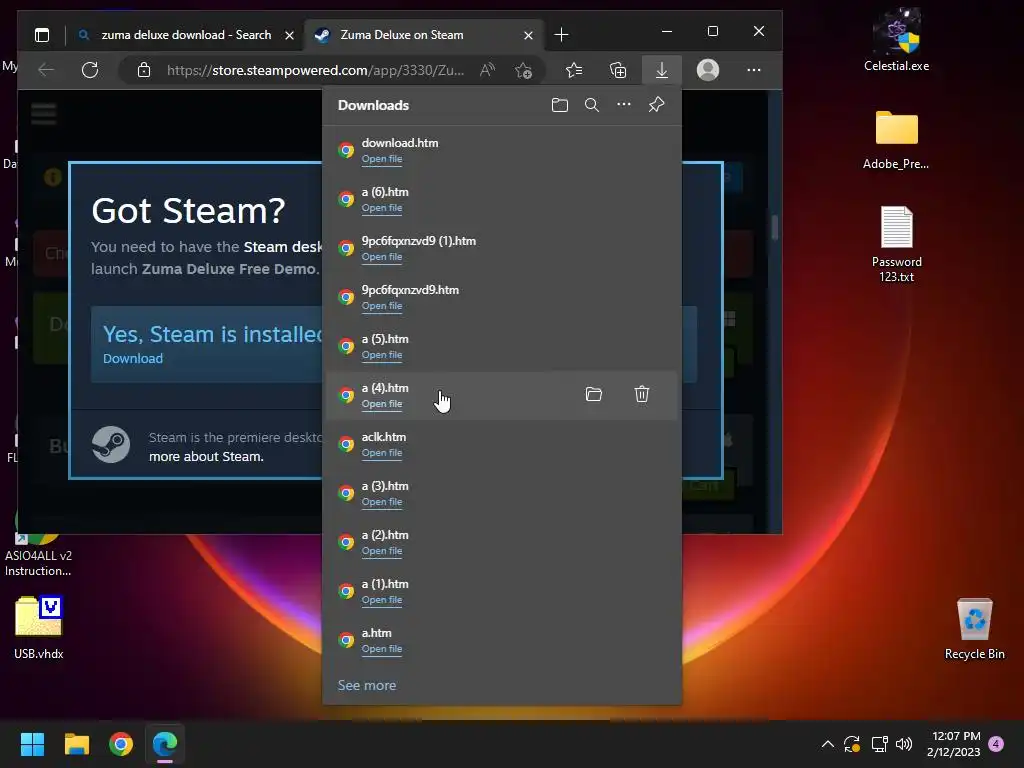Open file link under 9pc6fqxnzvd9.htm
The height and width of the screenshot is (768, 1024).
pos(382,306)
